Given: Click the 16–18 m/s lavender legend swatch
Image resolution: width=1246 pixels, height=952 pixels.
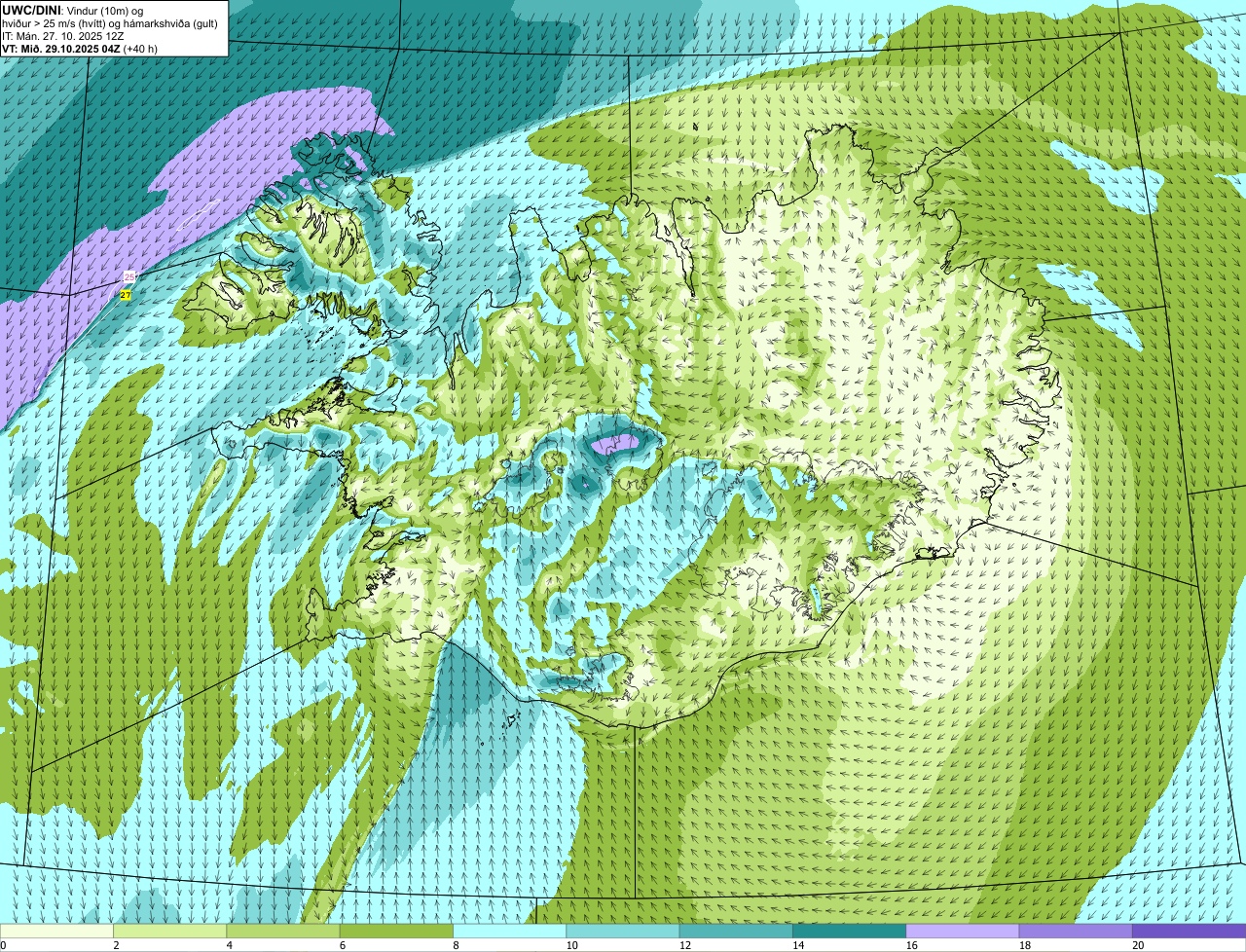Looking at the screenshot, I should (x=963, y=932).
